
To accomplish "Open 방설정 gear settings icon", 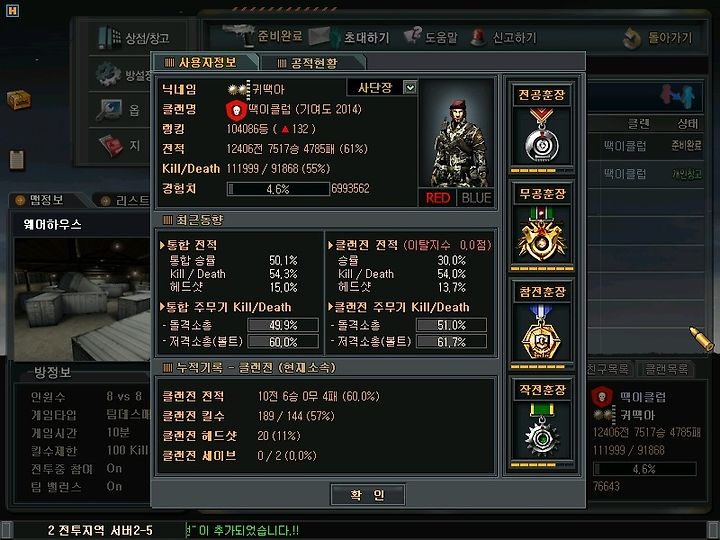I will pyautogui.click(x=108, y=74).
